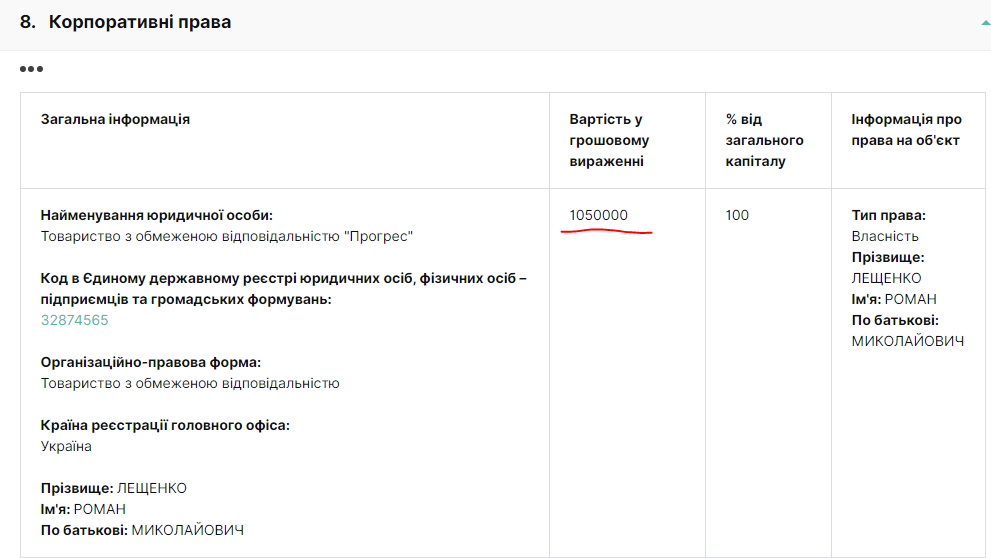Select the "Інформація про права на об'єкт" header
The width and height of the screenshot is (991, 558).
906,130
